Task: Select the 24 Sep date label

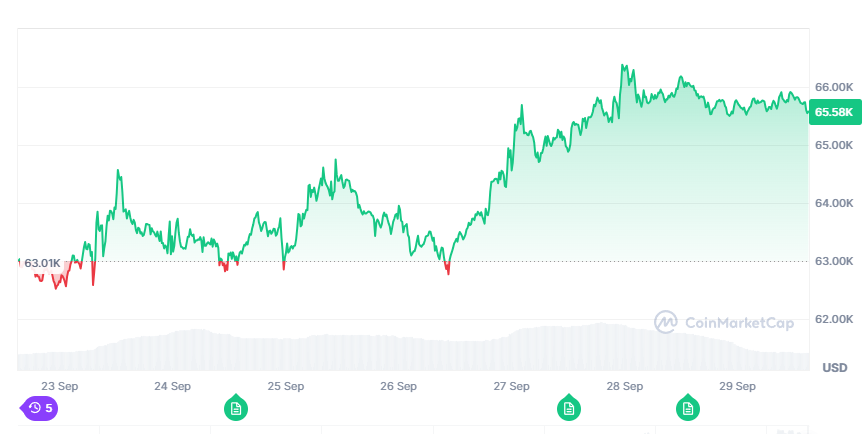Action: point(173,385)
